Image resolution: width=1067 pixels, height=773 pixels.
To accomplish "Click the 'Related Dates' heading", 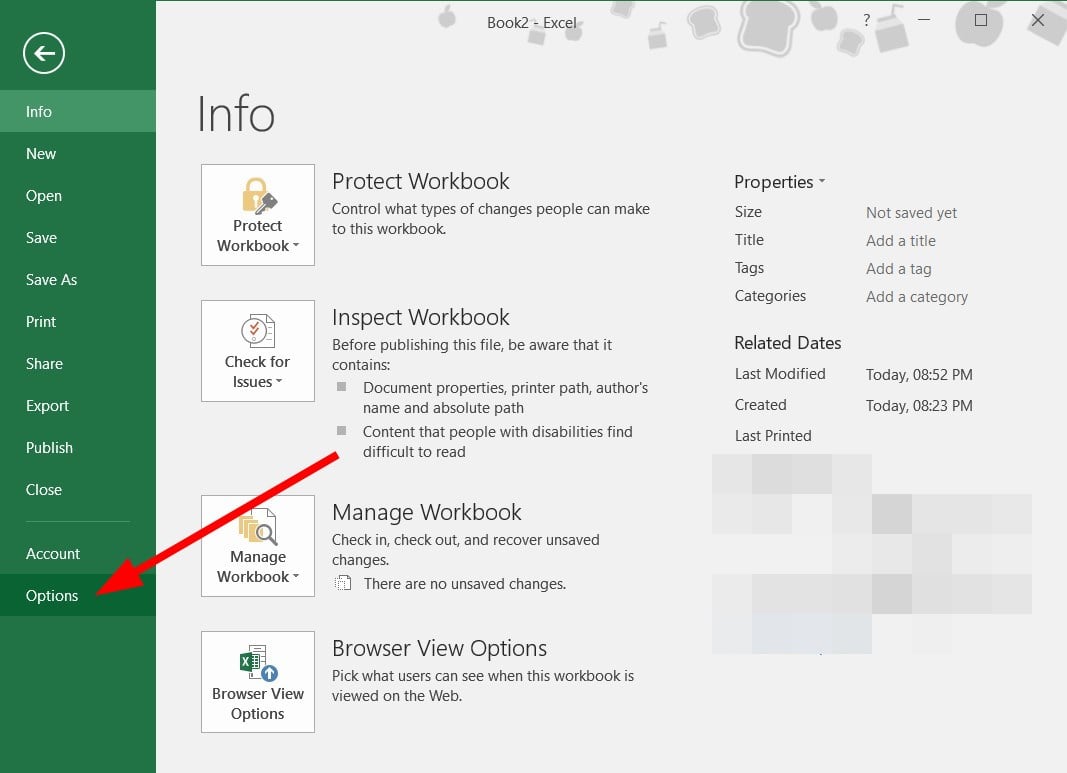I will click(x=787, y=343).
